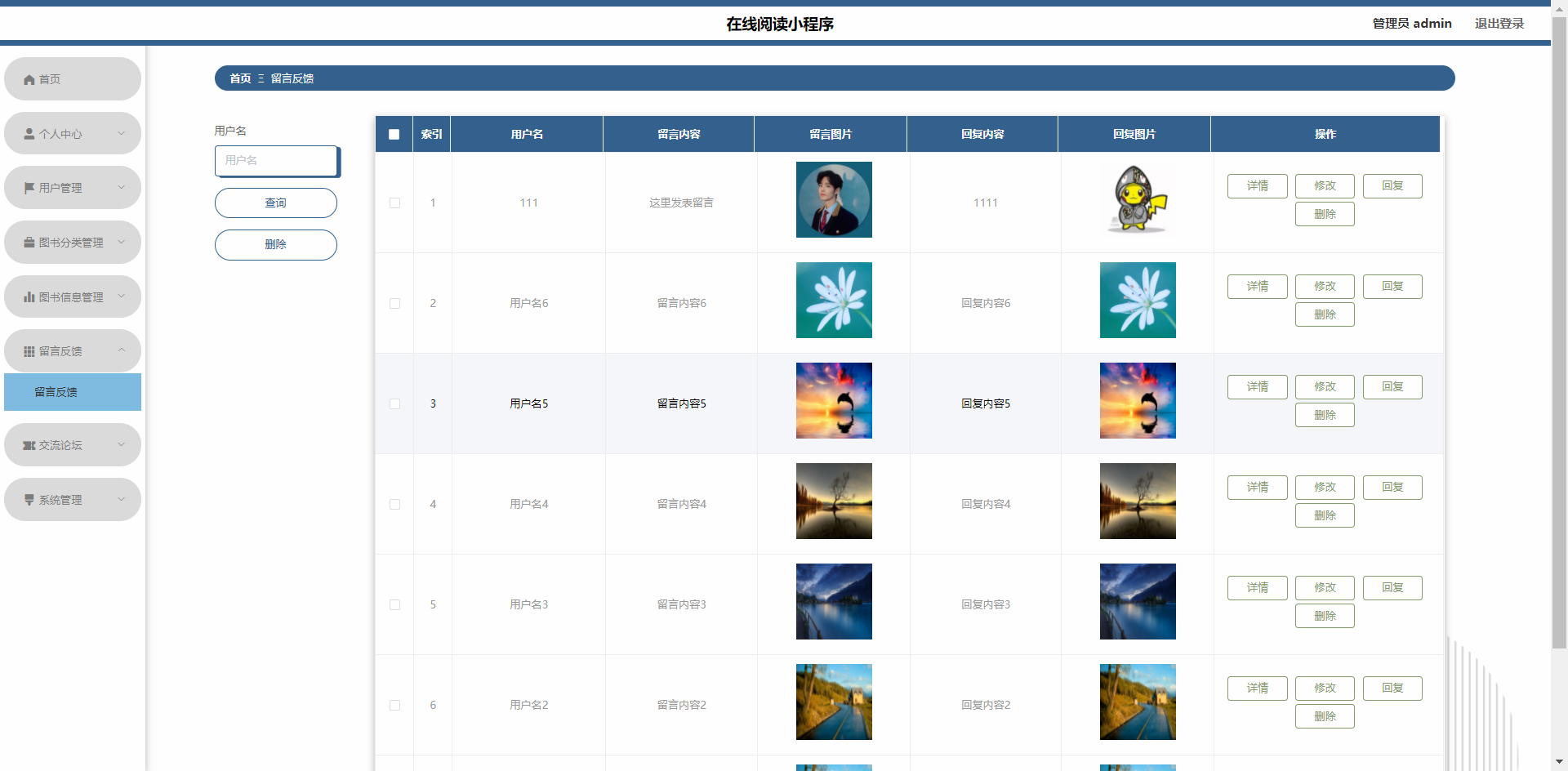
Task: Click 删除 for row 用户名2
Action: pyautogui.click(x=1325, y=716)
